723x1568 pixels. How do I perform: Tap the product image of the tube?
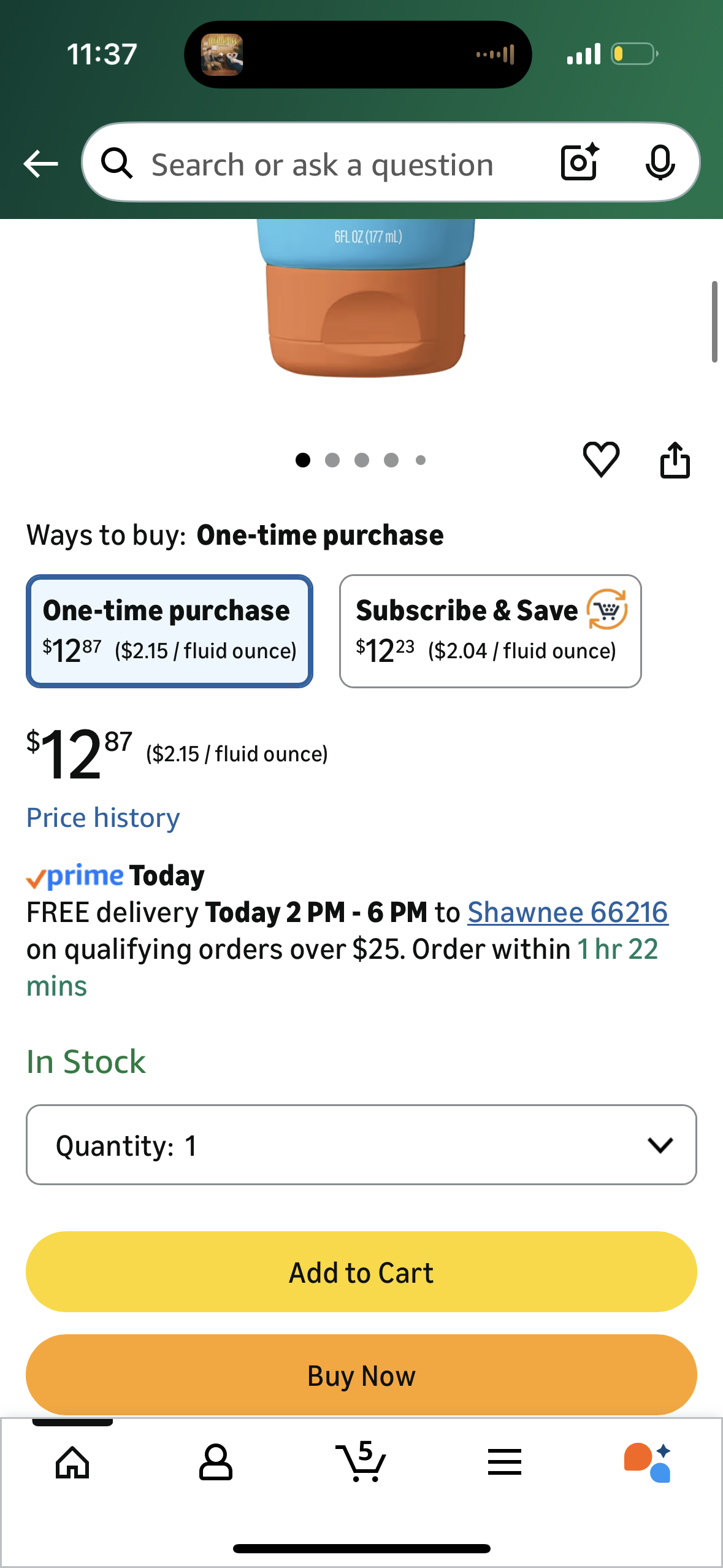click(x=366, y=301)
